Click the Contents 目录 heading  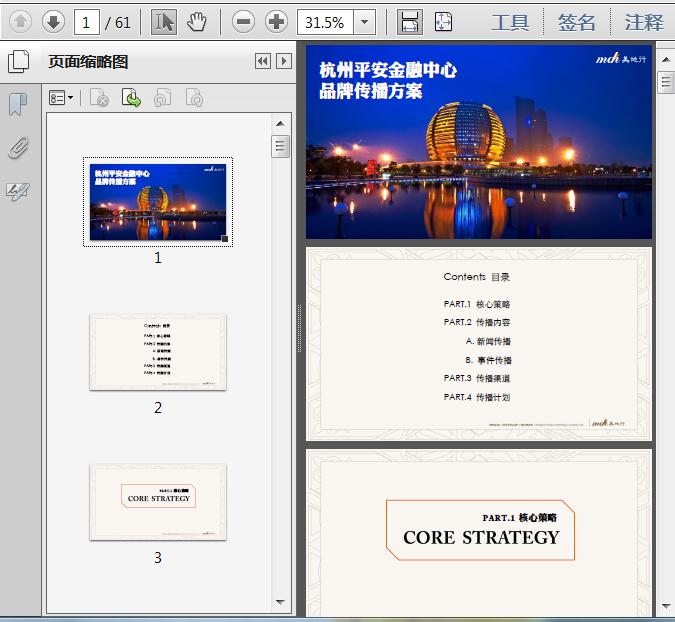[477, 277]
